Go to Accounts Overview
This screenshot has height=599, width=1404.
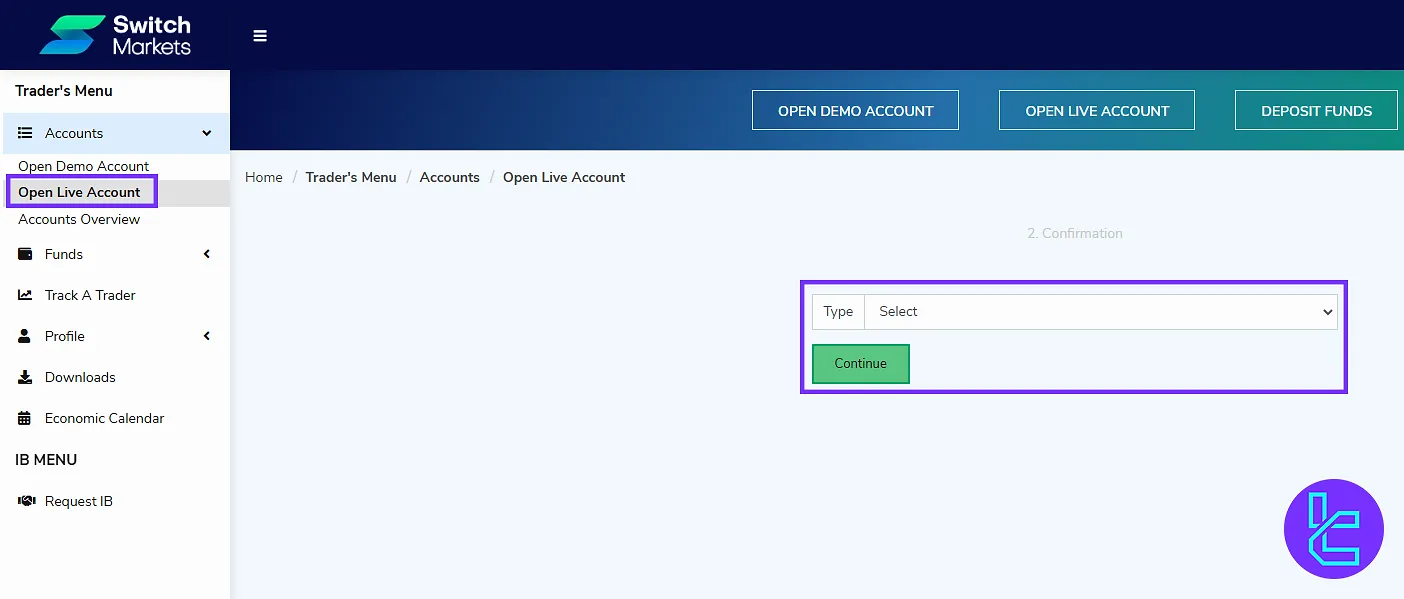click(79, 219)
